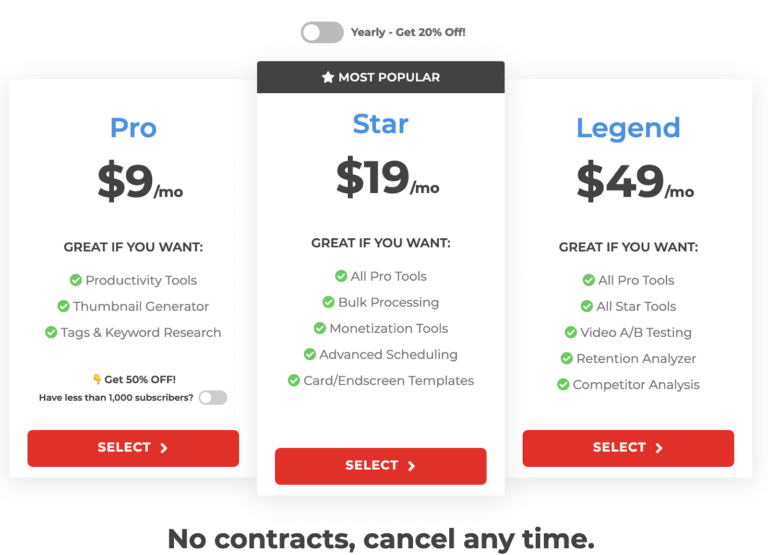Screen dimensions: 768x555
Task: Select the Star plan button
Action: click(381, 466)
